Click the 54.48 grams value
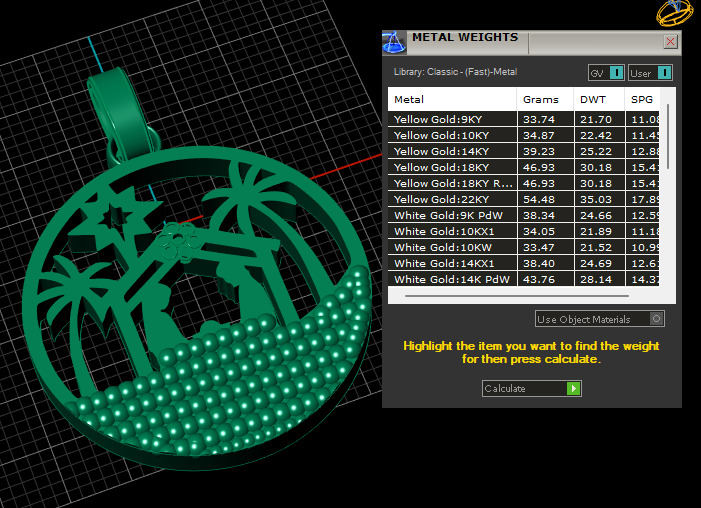Screen dimensions: 701x508 [539, 199]
